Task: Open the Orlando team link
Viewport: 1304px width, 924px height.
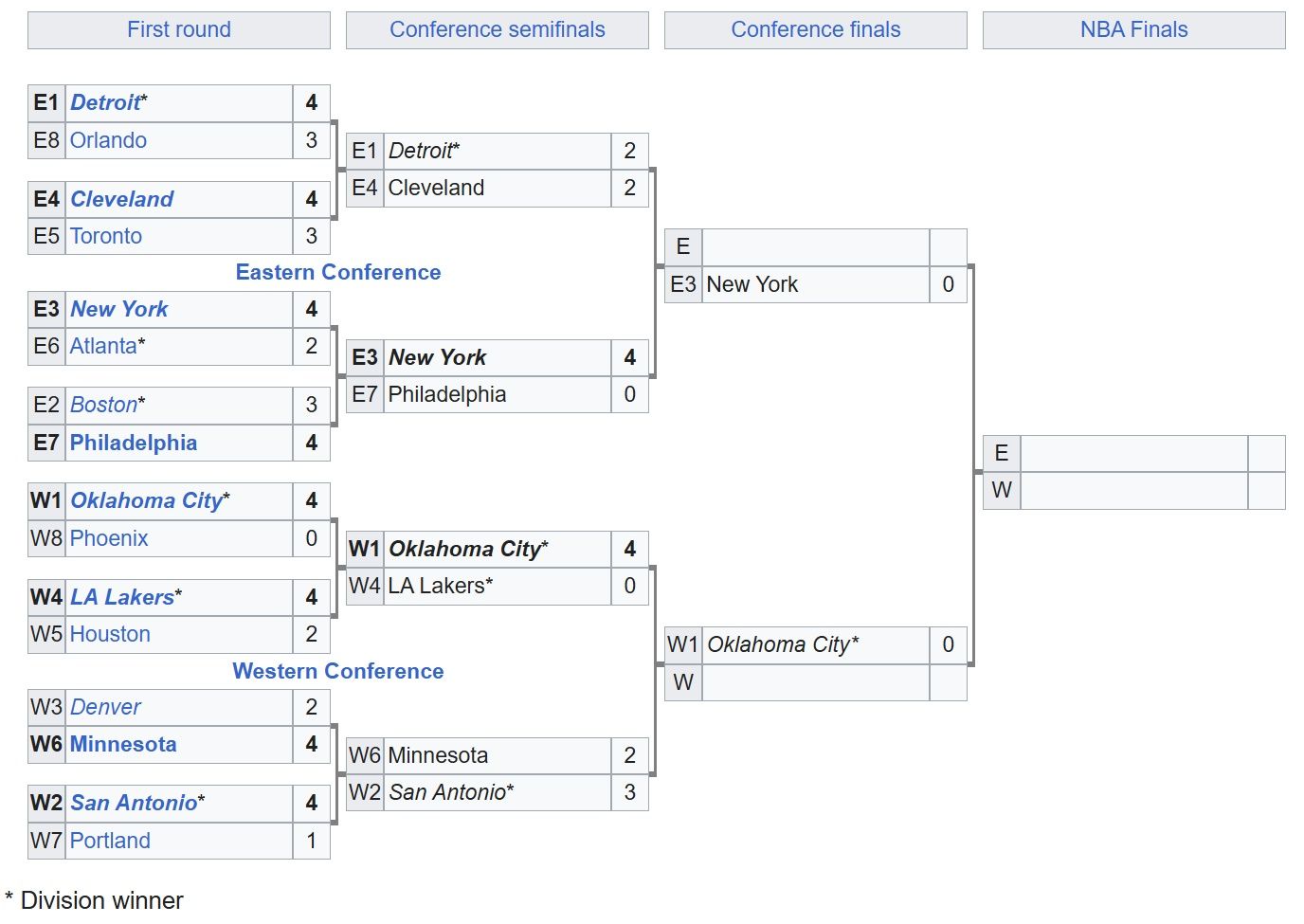Action: tap(108, 140)
